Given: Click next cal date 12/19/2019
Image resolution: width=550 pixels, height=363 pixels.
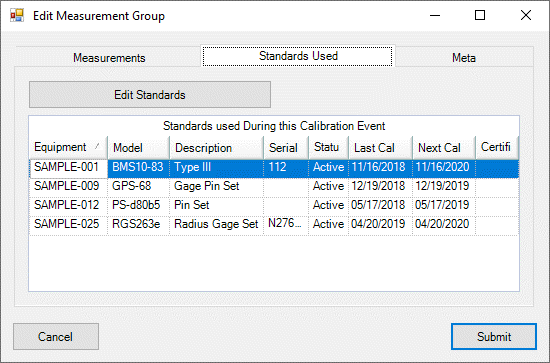Looking at the screenshot, I should 444,188.
